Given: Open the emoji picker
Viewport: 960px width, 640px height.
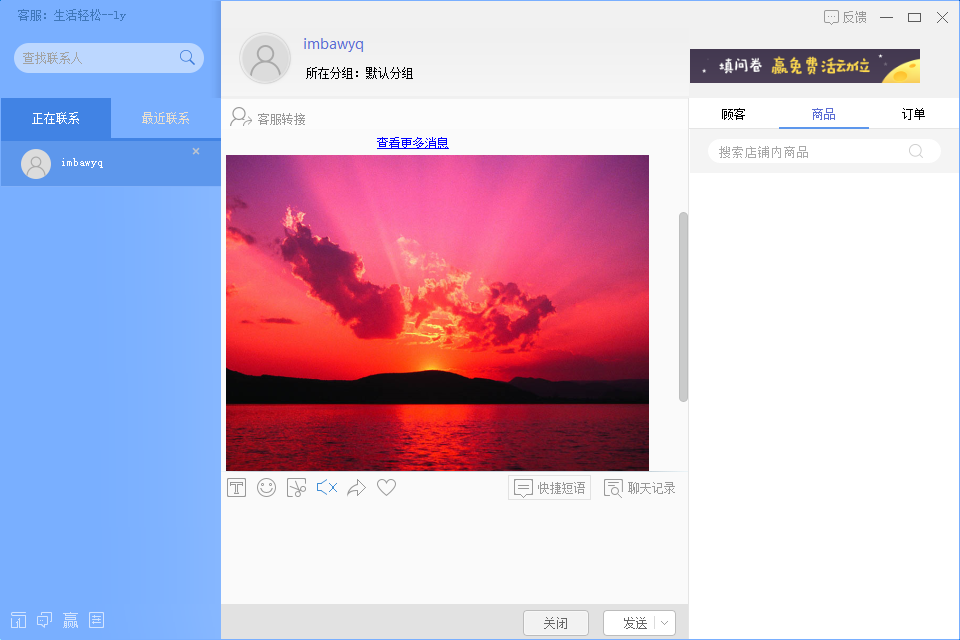Looking at the screenshot, I should (x=266, y=487).
